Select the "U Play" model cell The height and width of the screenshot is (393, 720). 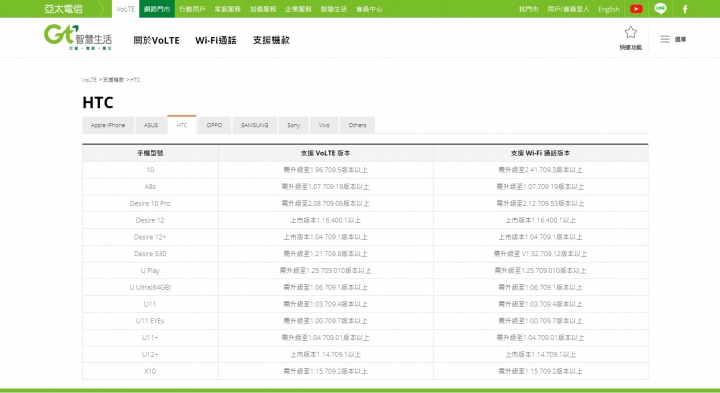tap(150, 270)
